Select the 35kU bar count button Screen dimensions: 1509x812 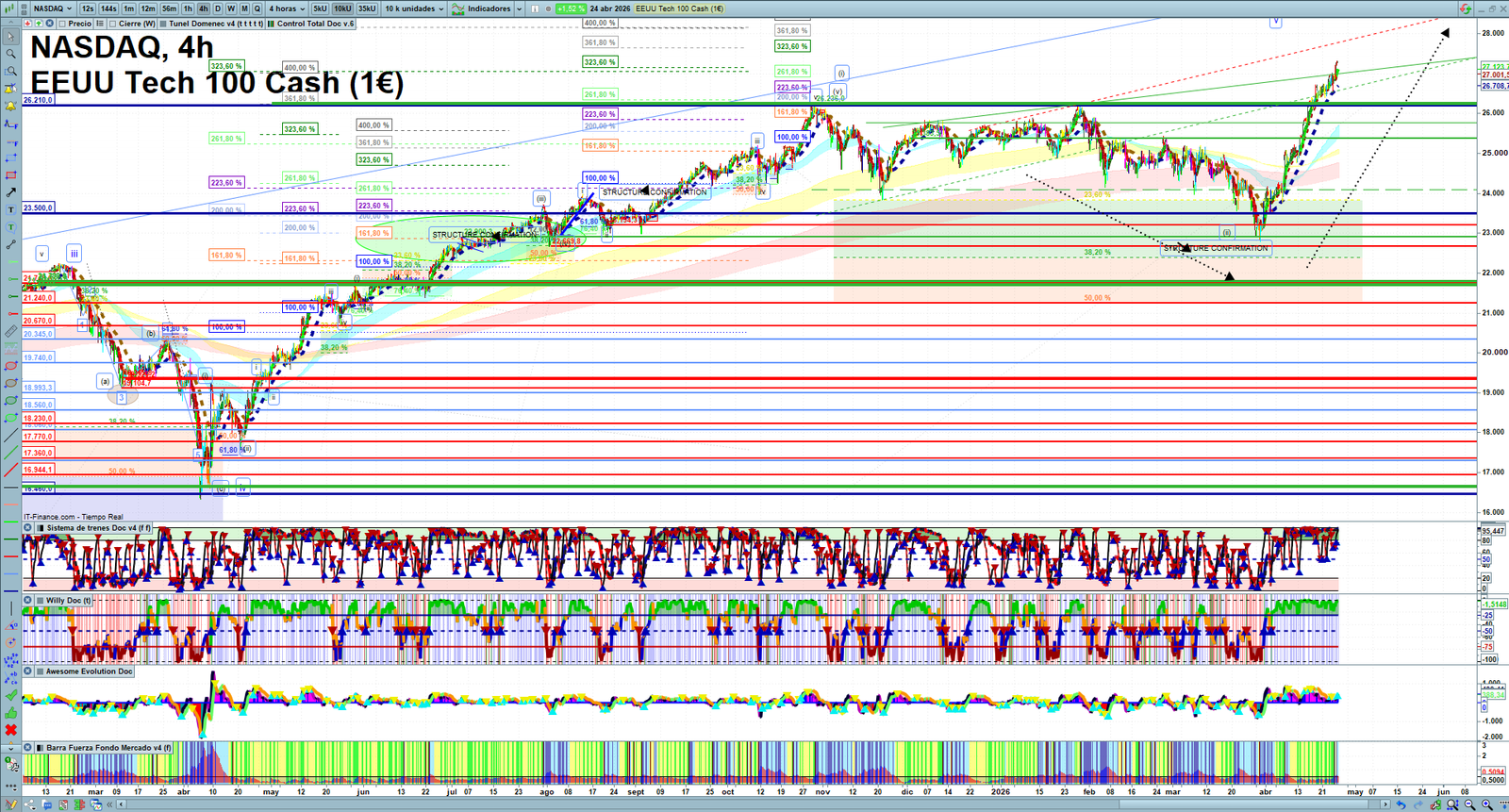click(x=367, y=8)
